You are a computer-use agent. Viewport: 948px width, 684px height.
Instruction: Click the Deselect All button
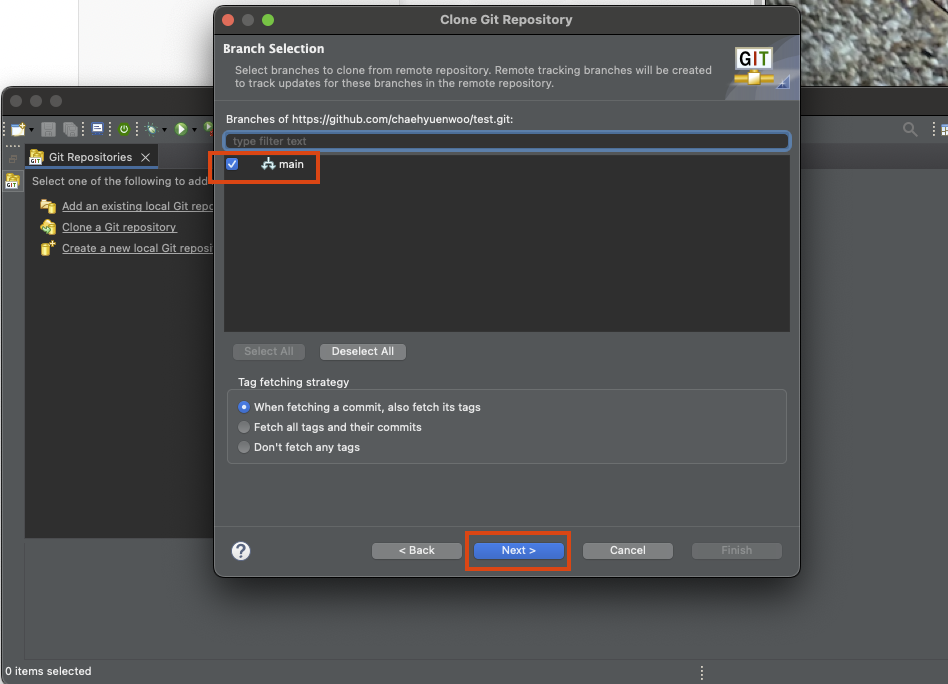click(x=363, y=351)
